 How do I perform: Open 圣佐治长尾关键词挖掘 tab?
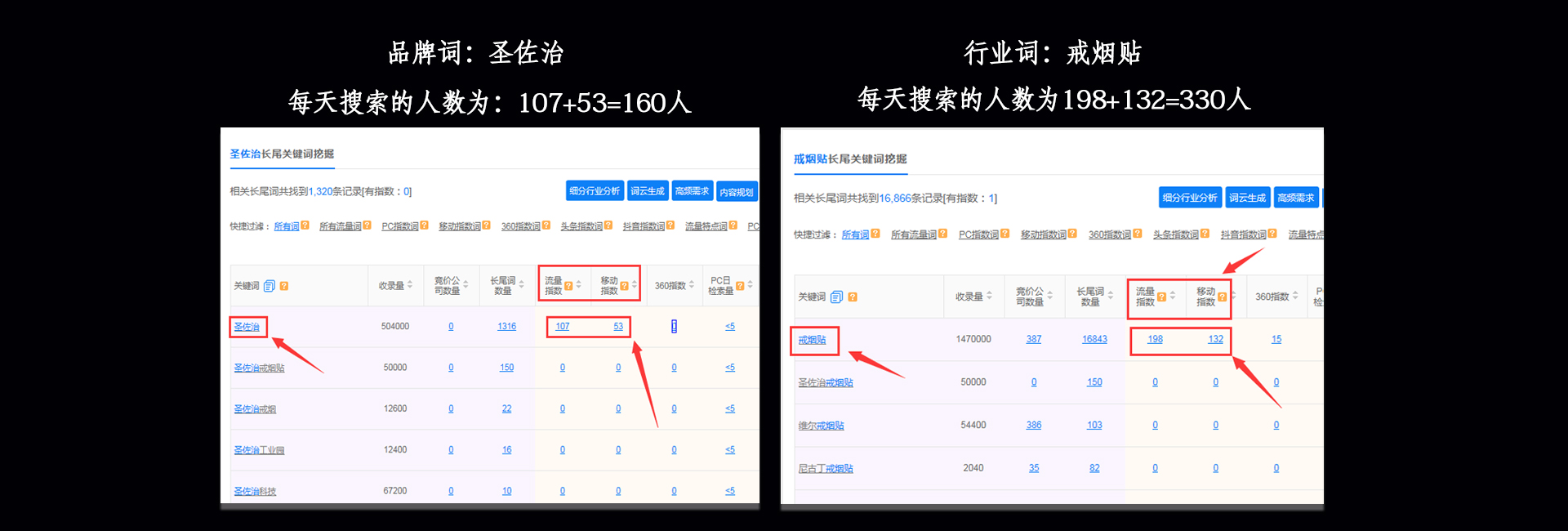282,154
